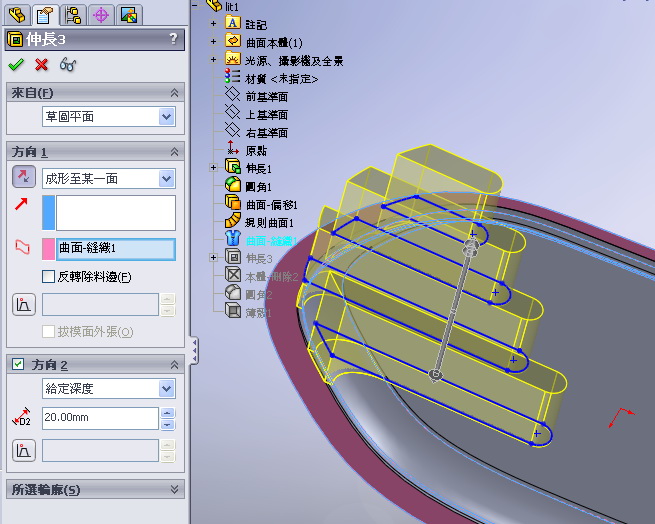
Task: Click the face/plane selection icon
Action: point(22,247)
